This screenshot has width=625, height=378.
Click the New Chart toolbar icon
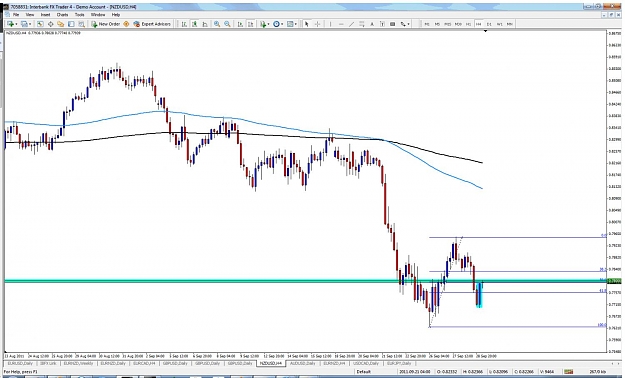(x=10, y=24)
